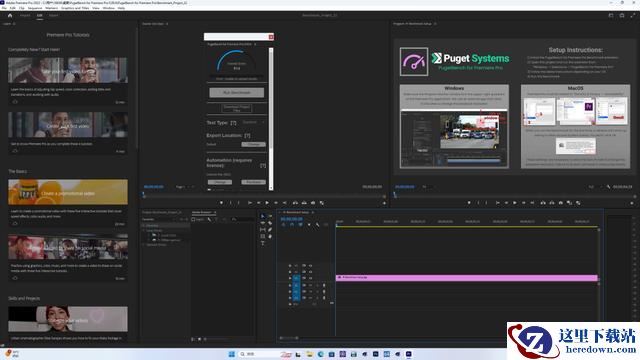Switch to the Export workspace tab
640x360 pixels.
53,16
